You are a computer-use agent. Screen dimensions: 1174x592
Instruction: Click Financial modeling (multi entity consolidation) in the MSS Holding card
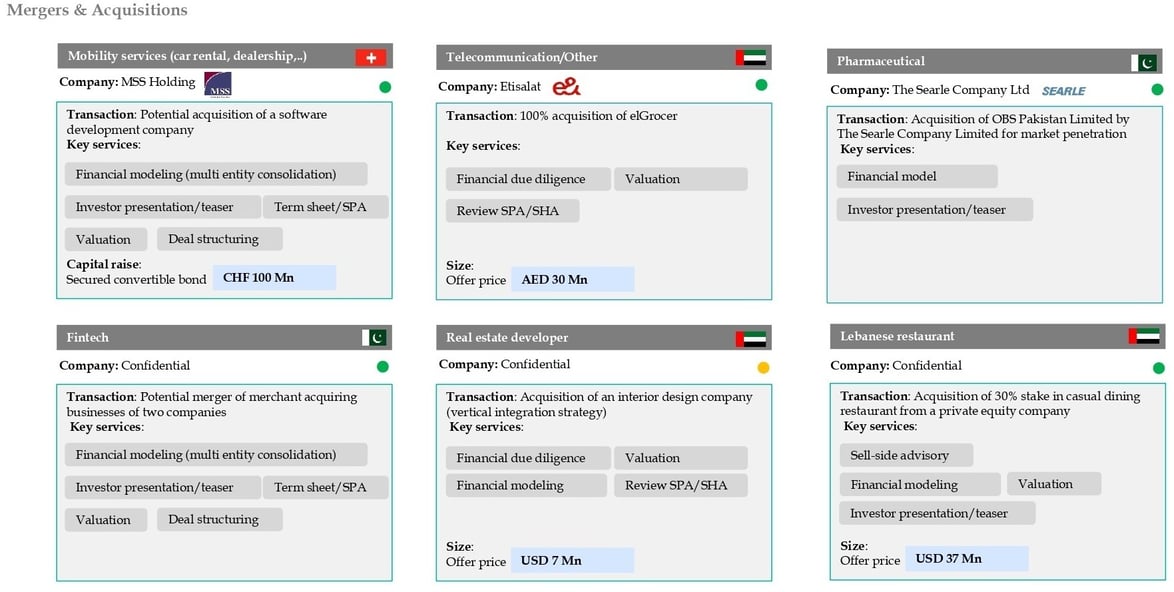pyautogui.click(x=216, y=174)
